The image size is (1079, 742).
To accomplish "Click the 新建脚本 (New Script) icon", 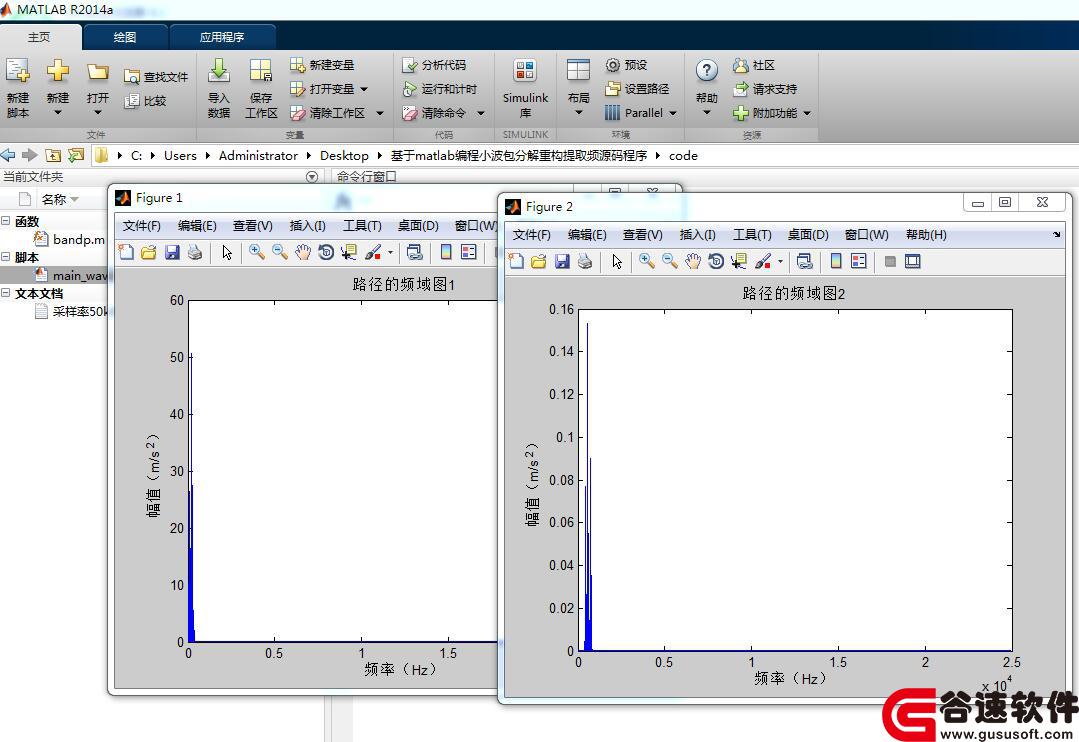I will (17, 70).
